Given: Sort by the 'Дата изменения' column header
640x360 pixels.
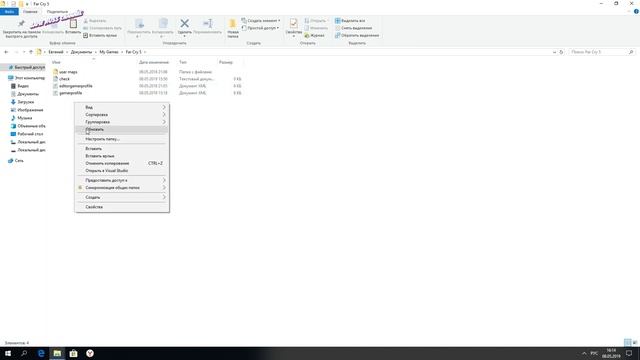Looking at the screenshot, I should pyautogui.click(x=154, y=62).
